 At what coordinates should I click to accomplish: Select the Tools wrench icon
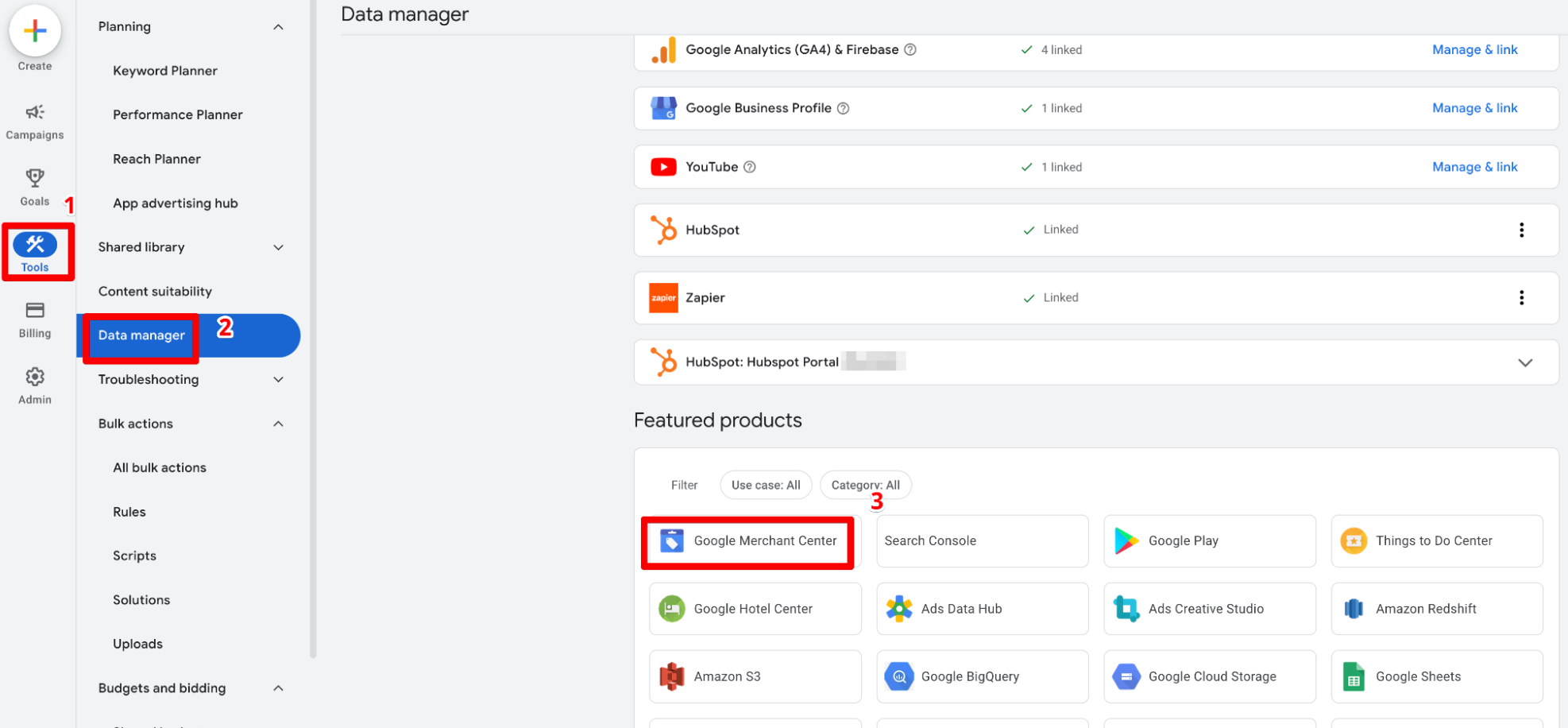point(35,245)
